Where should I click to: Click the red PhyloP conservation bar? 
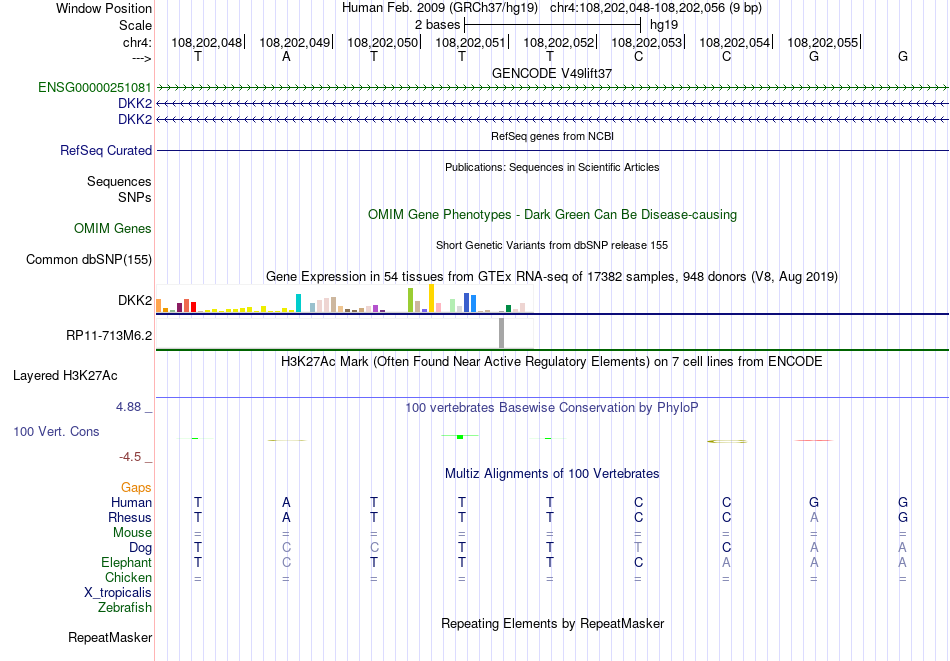(814, 440)
